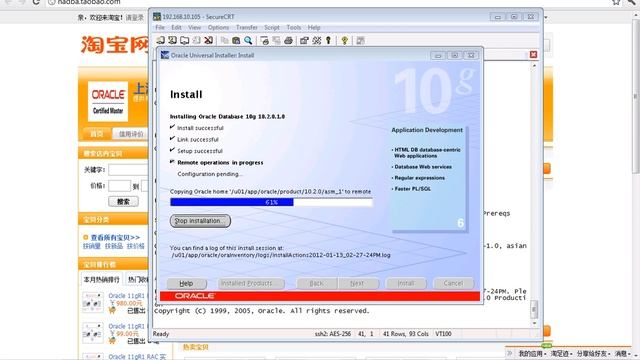The height and width of the screenshot is (360, 640).
Task: Click the Next button in Oracle installer
Action: 357,283
